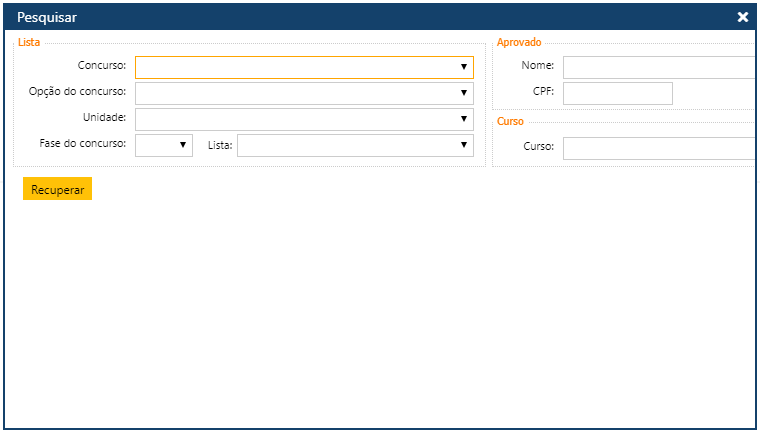Click the "Concurso:" field label
The width and height of the screenshot is (760, 435).
tap(102, 66)
